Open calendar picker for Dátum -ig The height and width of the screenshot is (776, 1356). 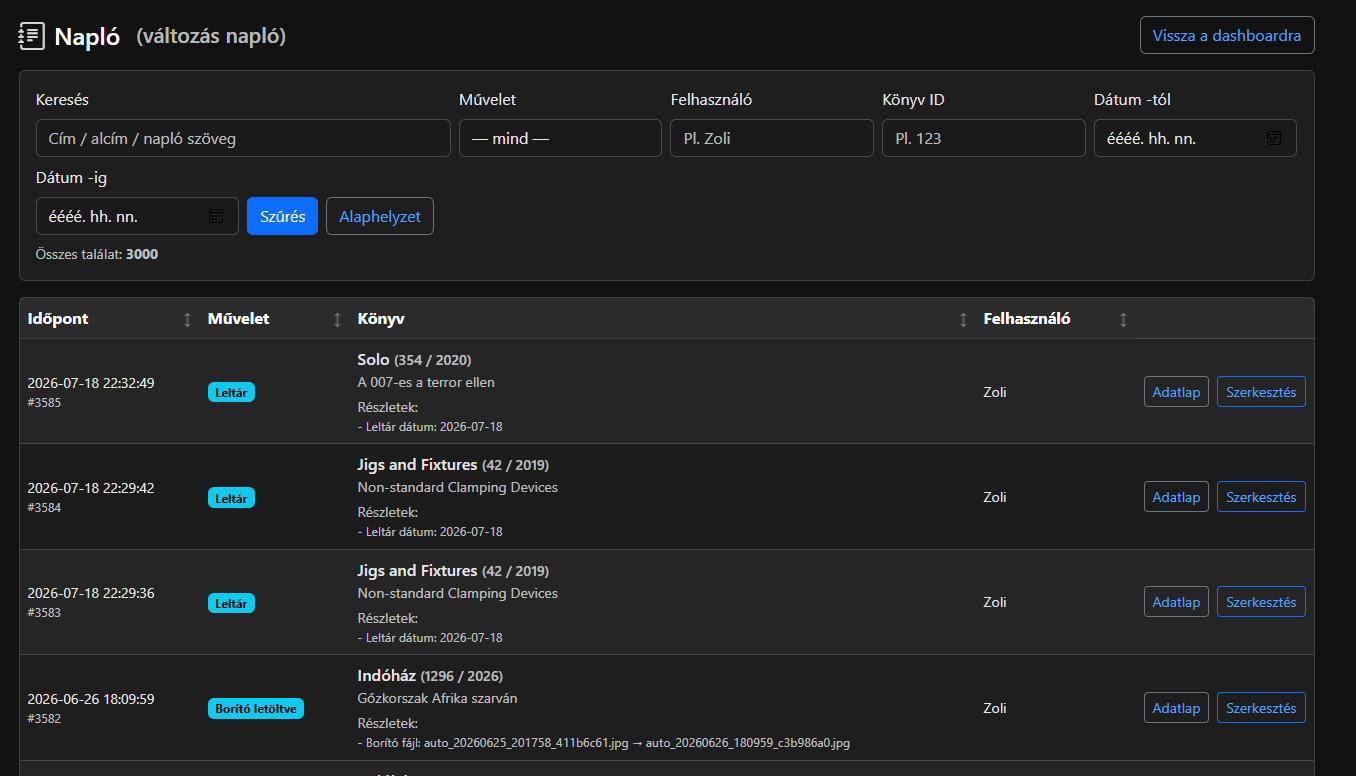[x=215, y=216]
